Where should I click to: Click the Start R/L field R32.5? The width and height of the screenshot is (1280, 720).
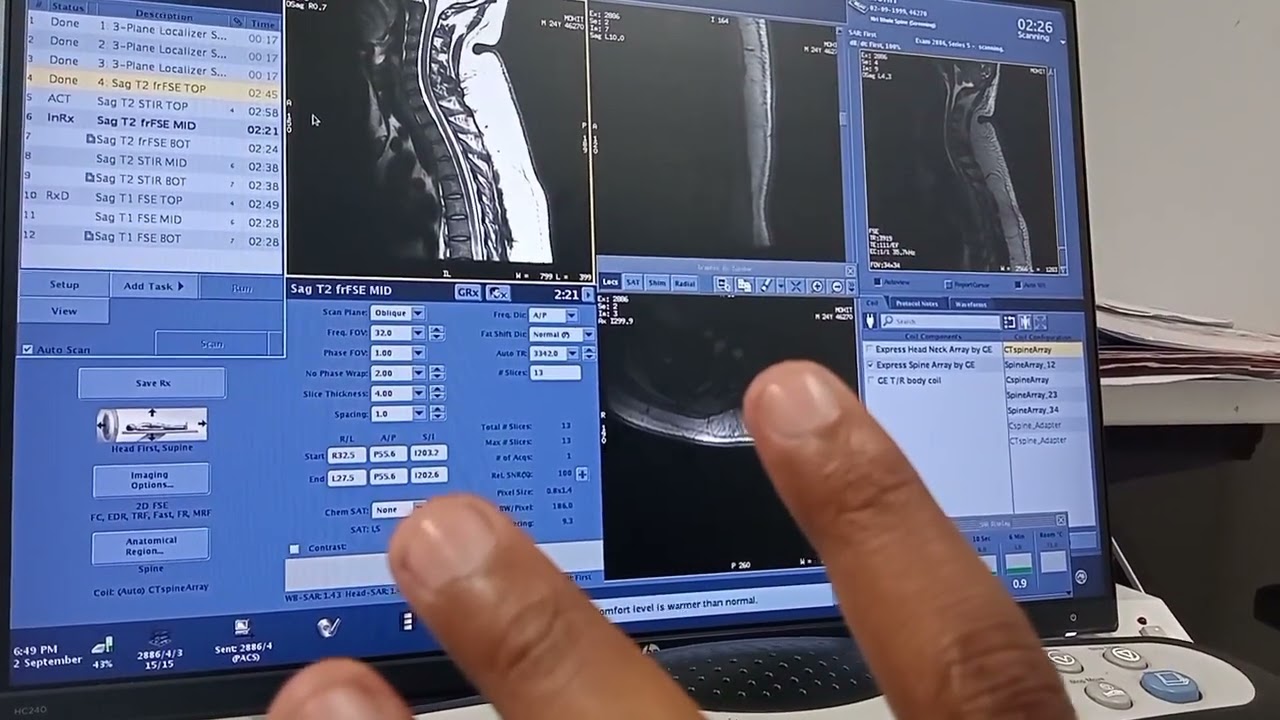tap(346, 455)
